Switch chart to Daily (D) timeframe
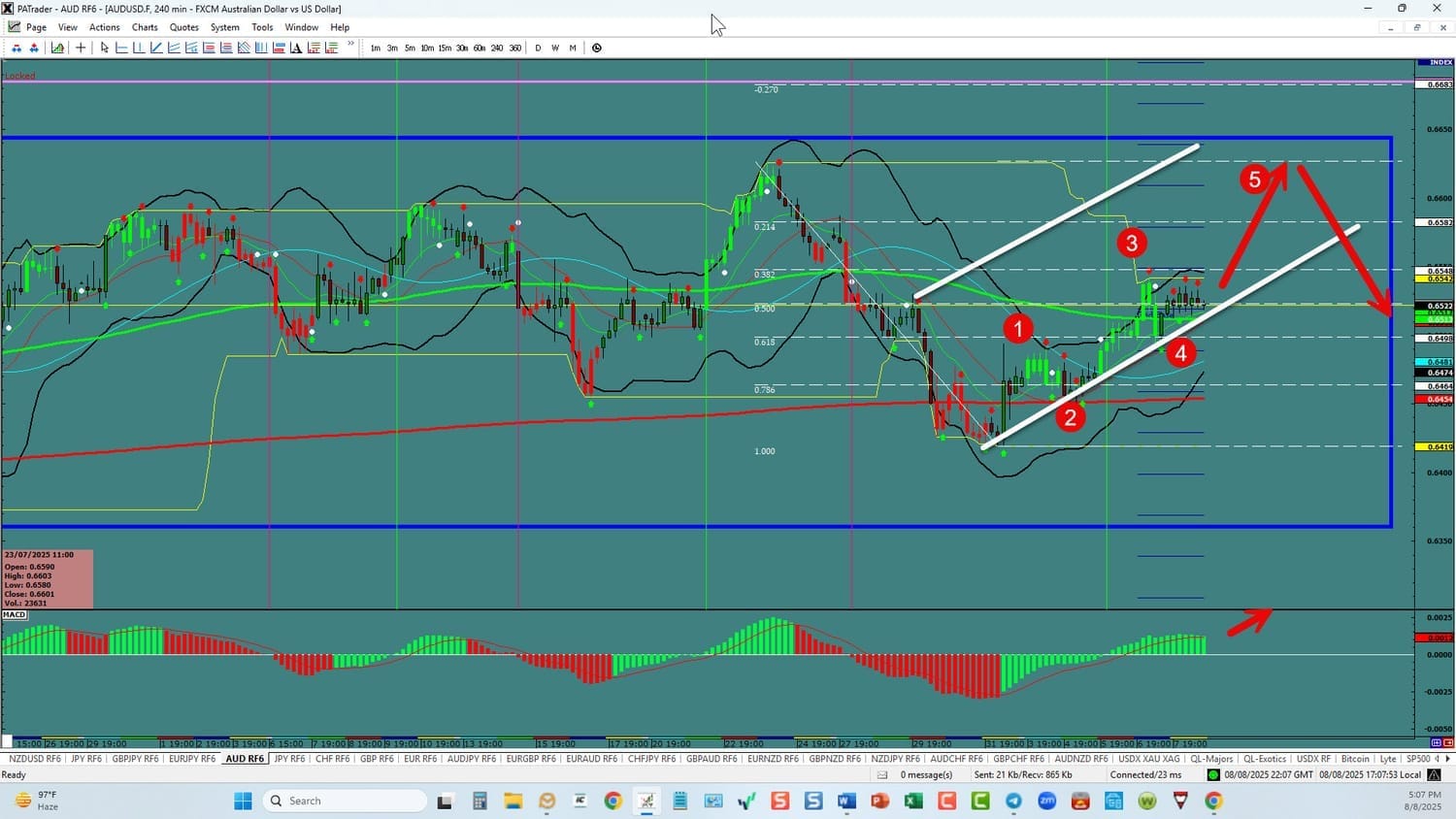This screenshot has height=819, width=1456. click(x=538, y=48)
